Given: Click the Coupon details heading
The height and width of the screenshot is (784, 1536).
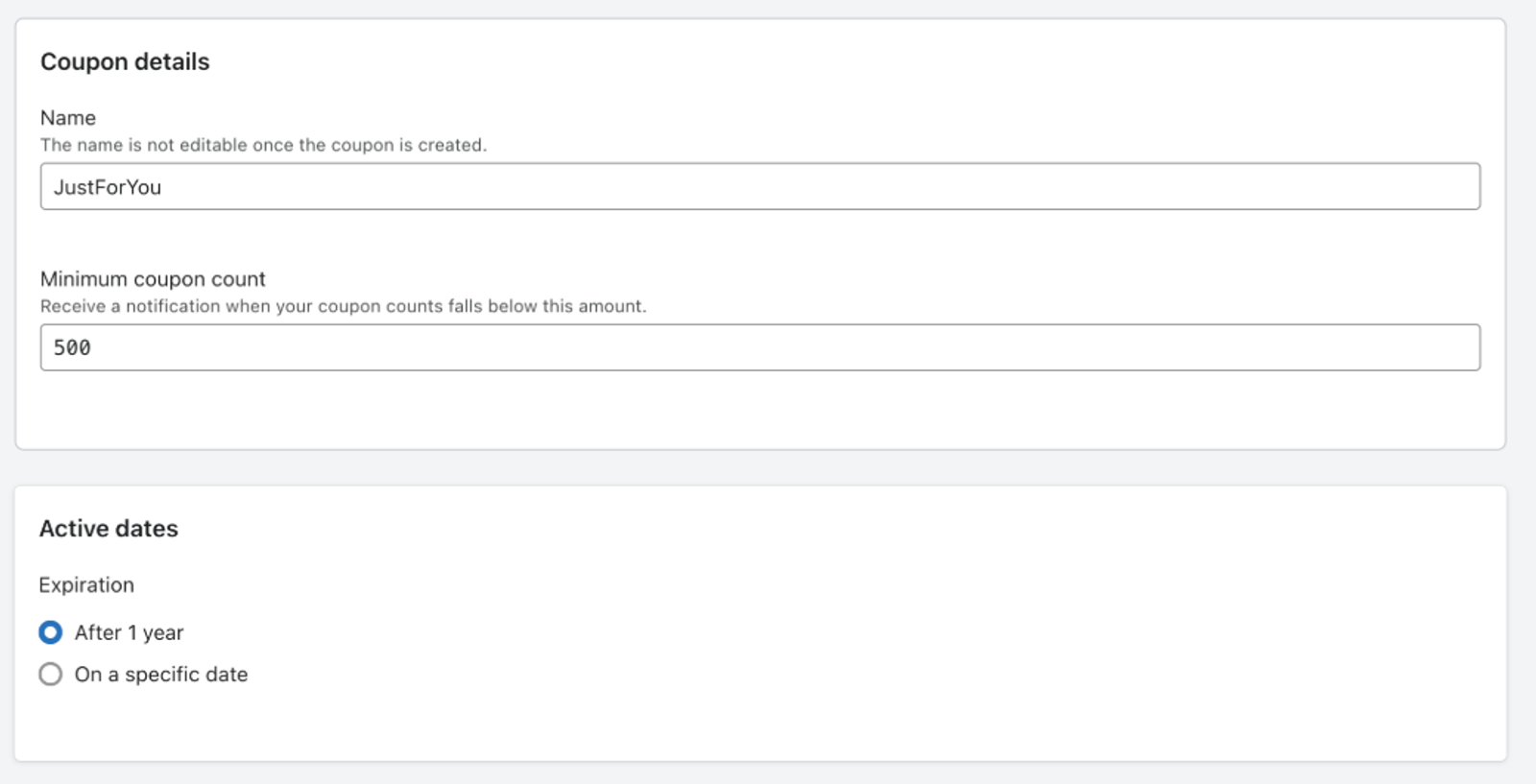Looking at the screenshot, I should pos(125,61).
